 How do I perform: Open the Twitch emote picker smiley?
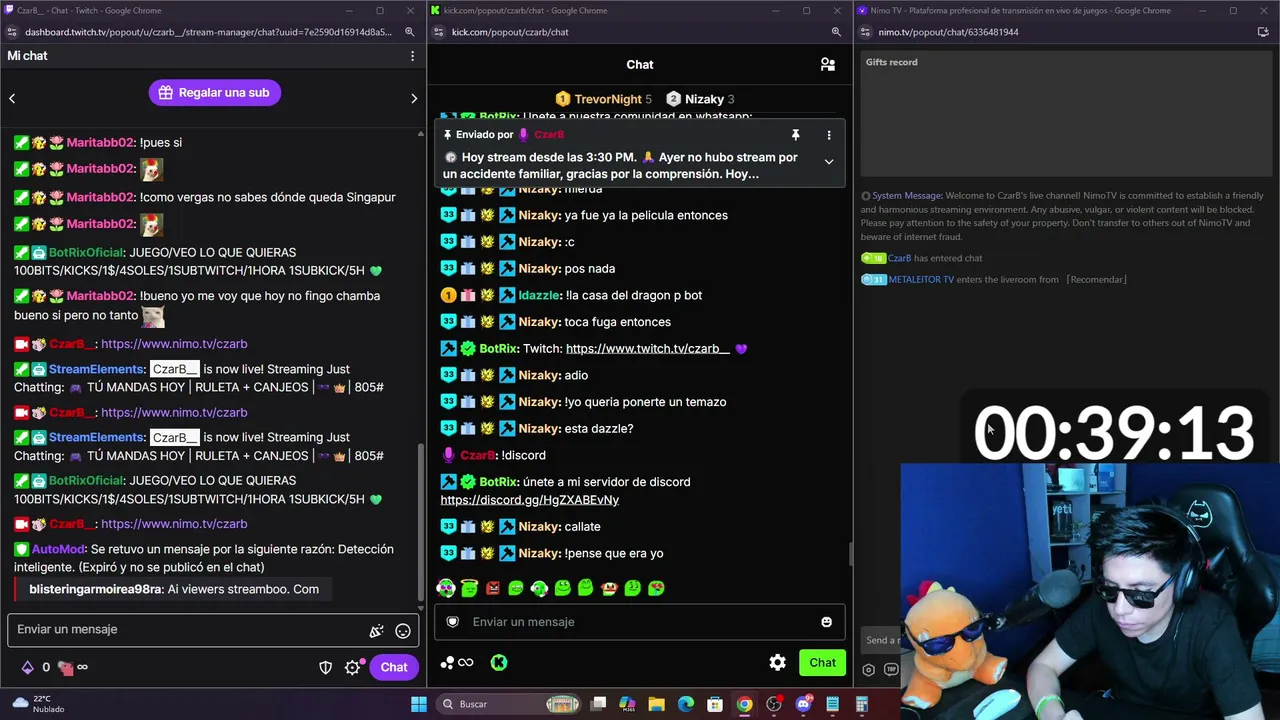tap(403, 630)
